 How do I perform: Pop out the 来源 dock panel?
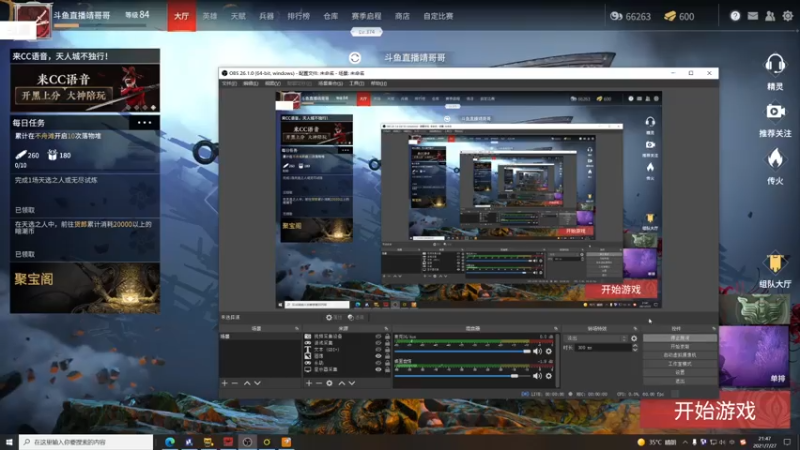(x=386, y=329)
